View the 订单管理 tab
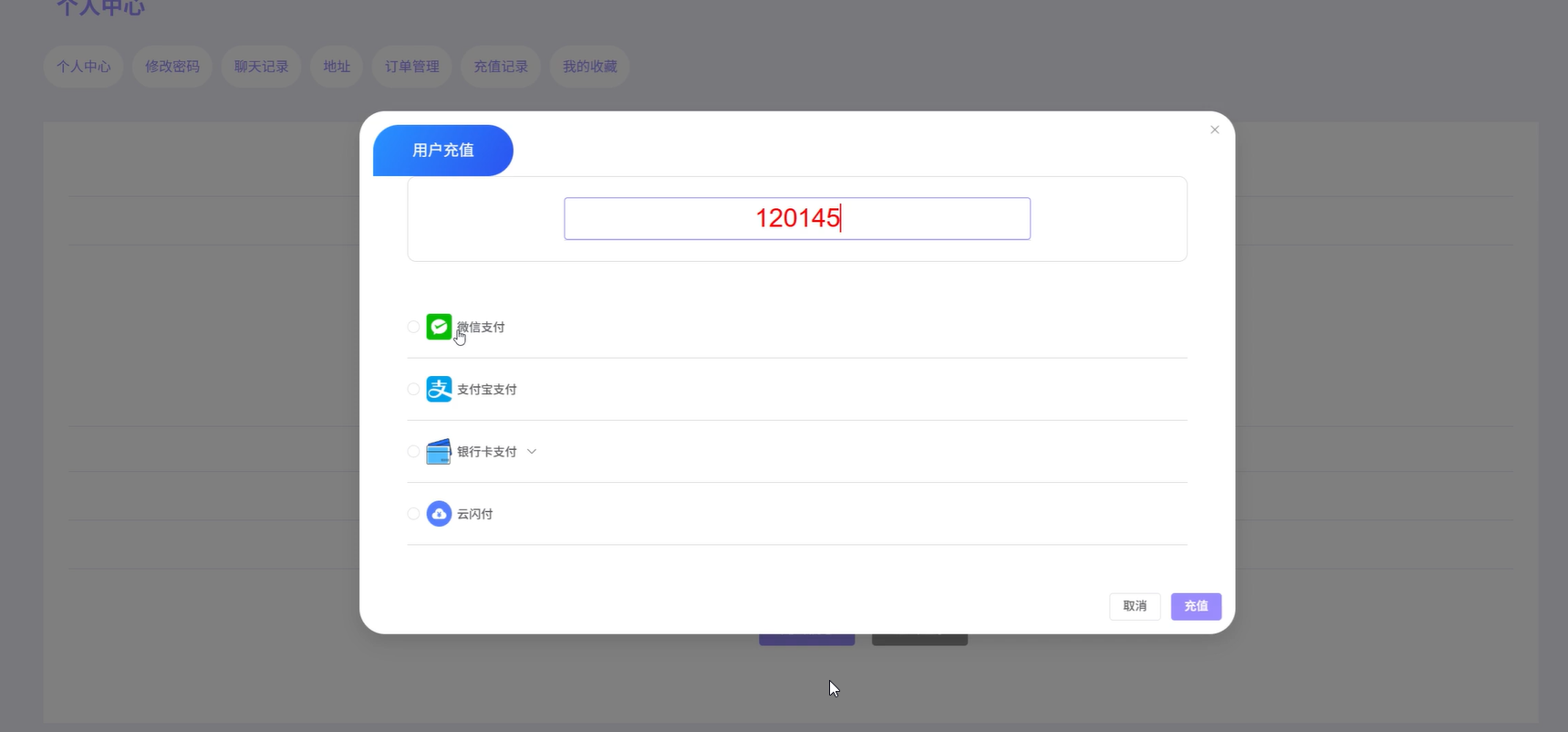 411,67
